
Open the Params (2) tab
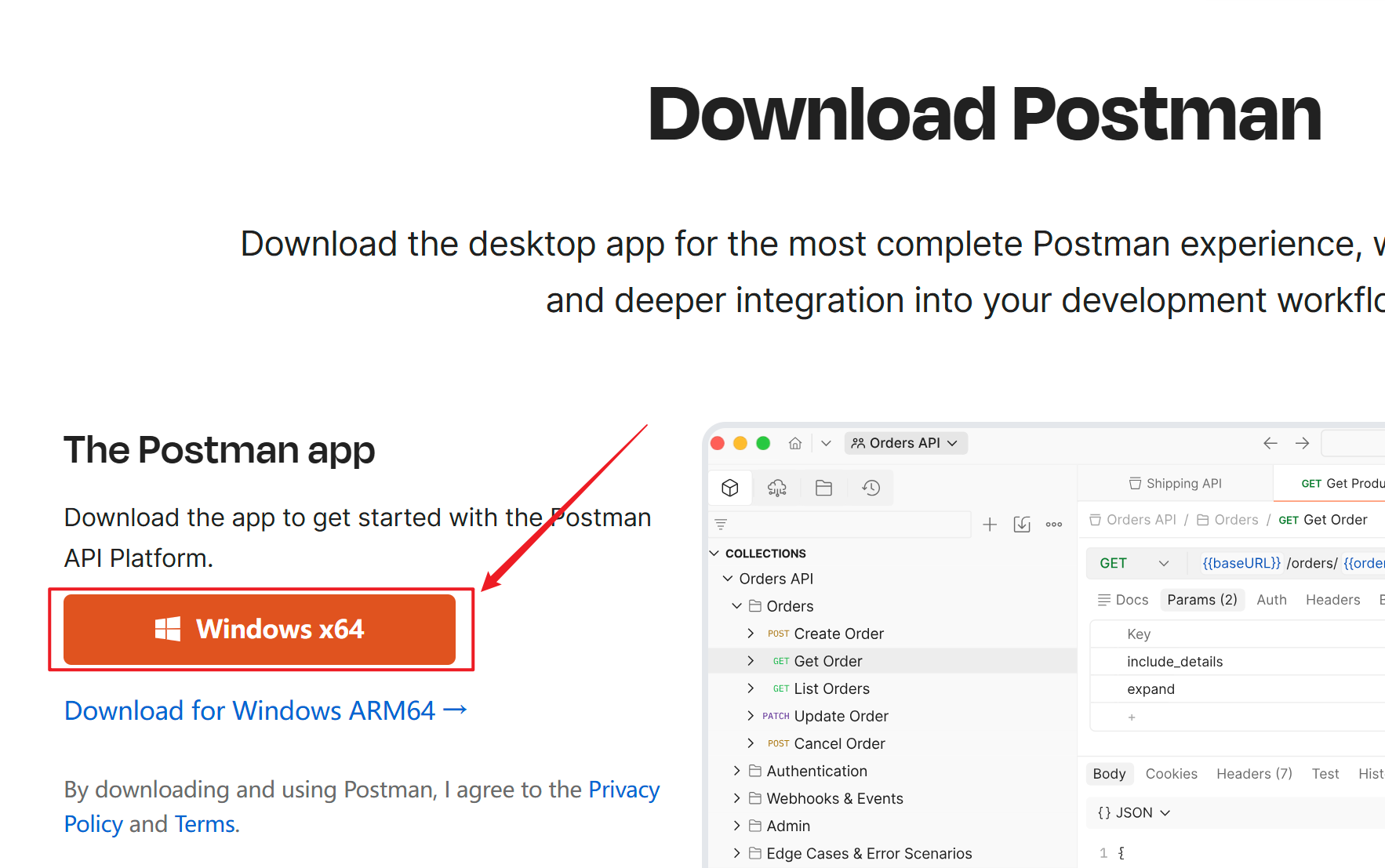[x=1202, y=600]
